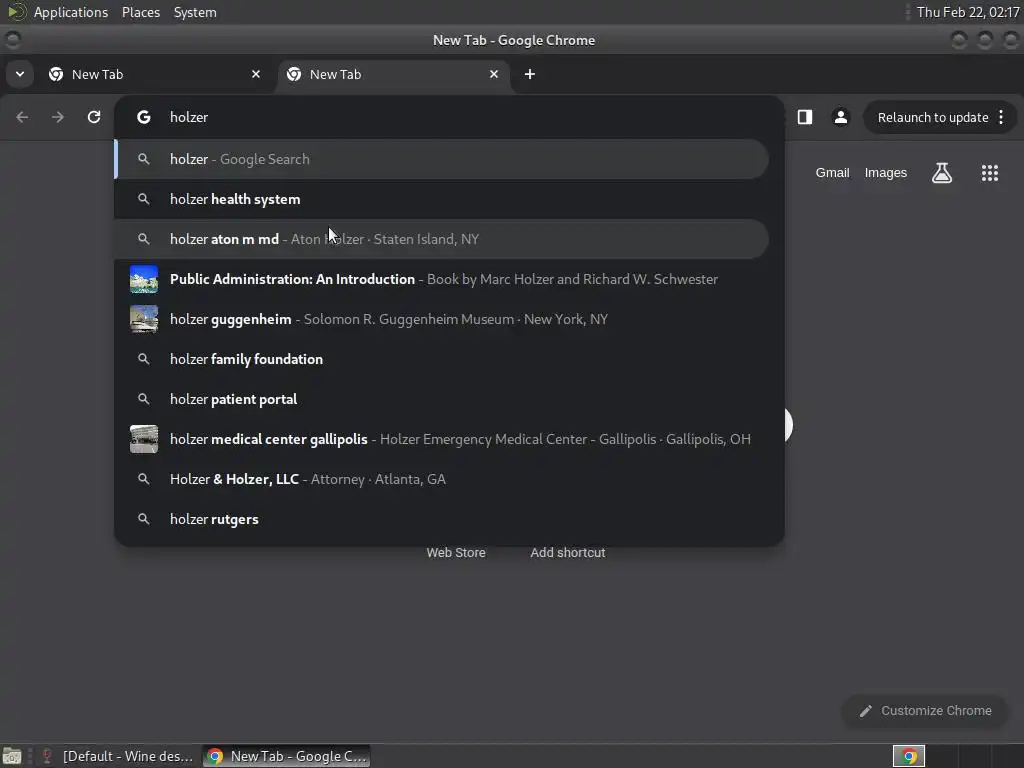Click the window menu button in title bar
This screenshot has height=768, width=1024.
(12, 40)
